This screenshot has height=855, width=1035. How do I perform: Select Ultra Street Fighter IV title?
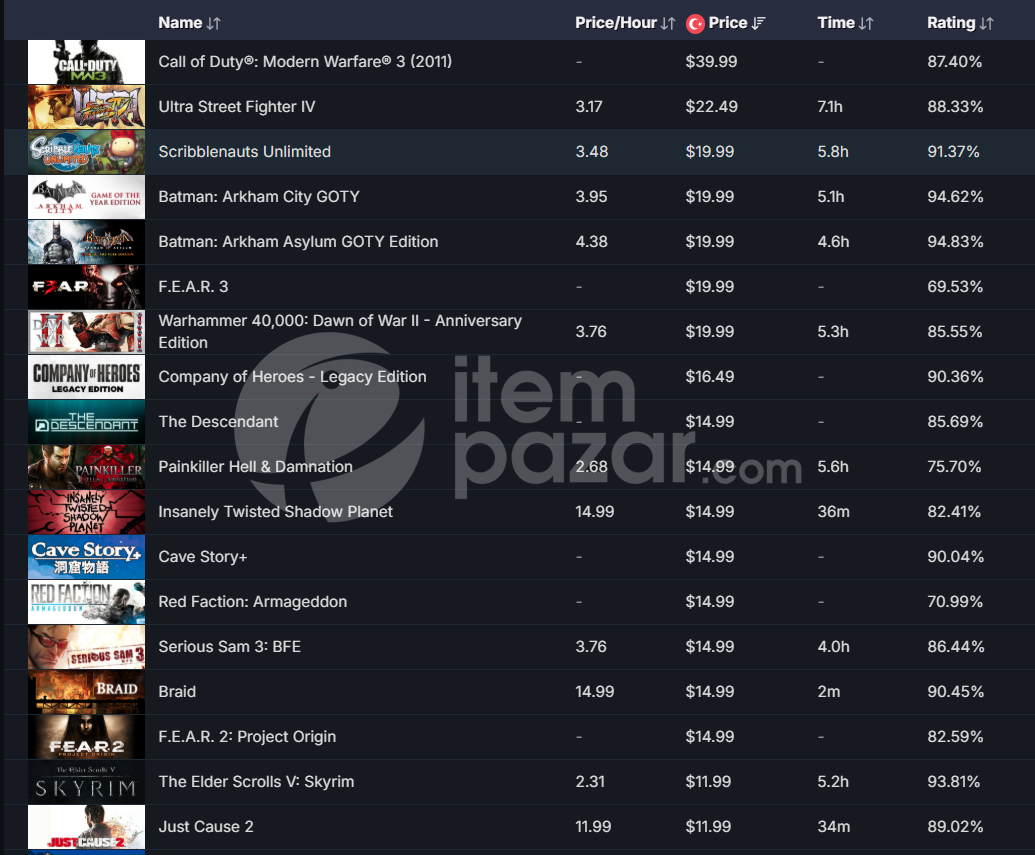pyautogui.click(x=237, y=106)
